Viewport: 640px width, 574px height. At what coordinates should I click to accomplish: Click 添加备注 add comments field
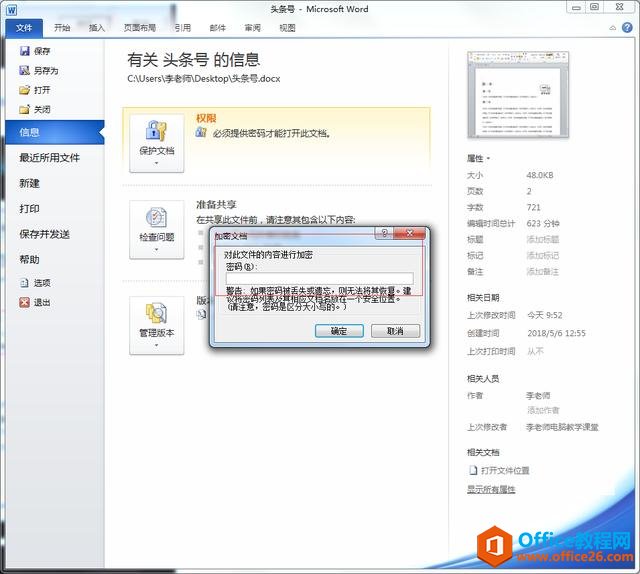click(542, 271)
